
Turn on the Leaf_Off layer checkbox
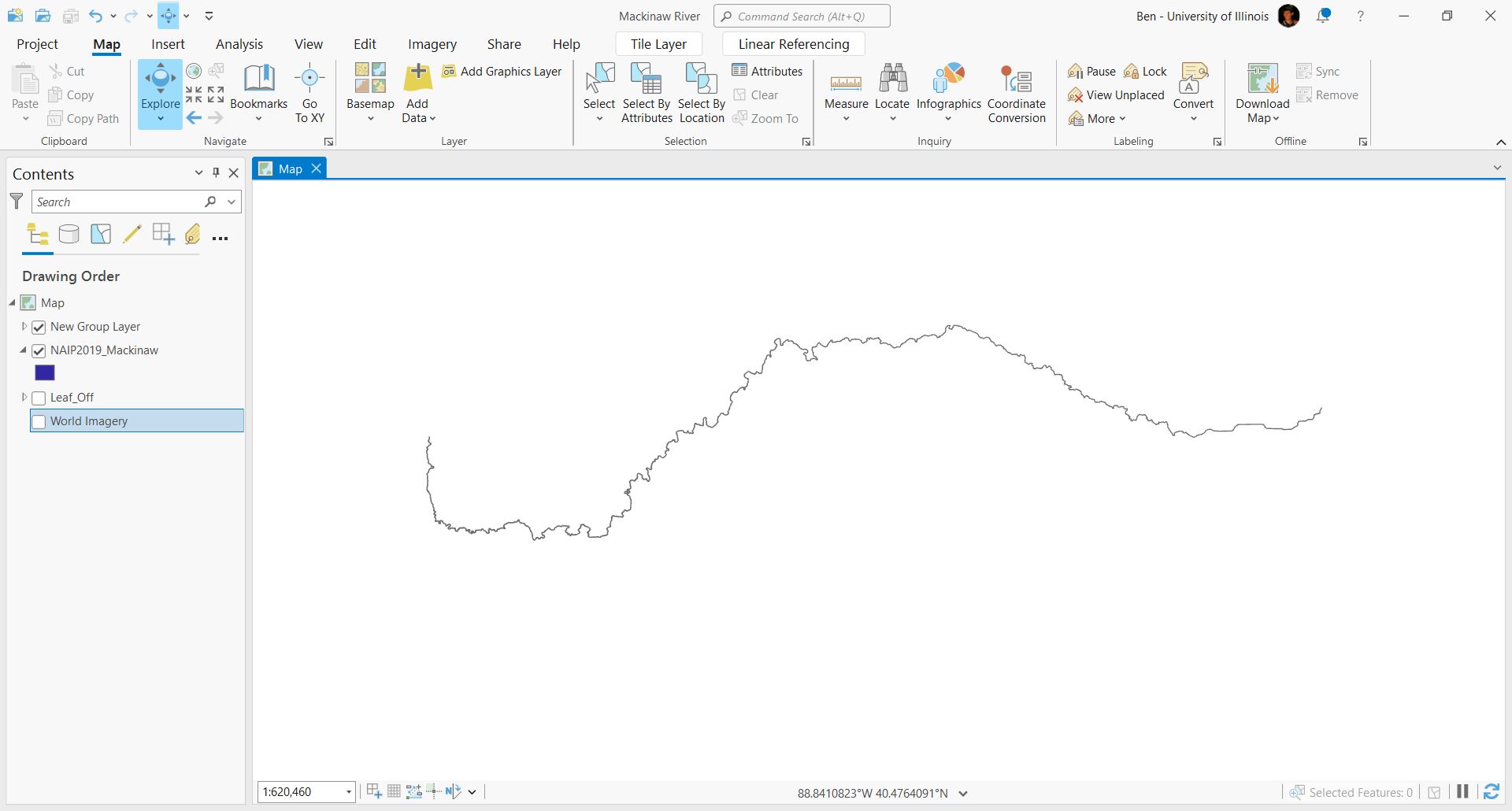(39, 398)
